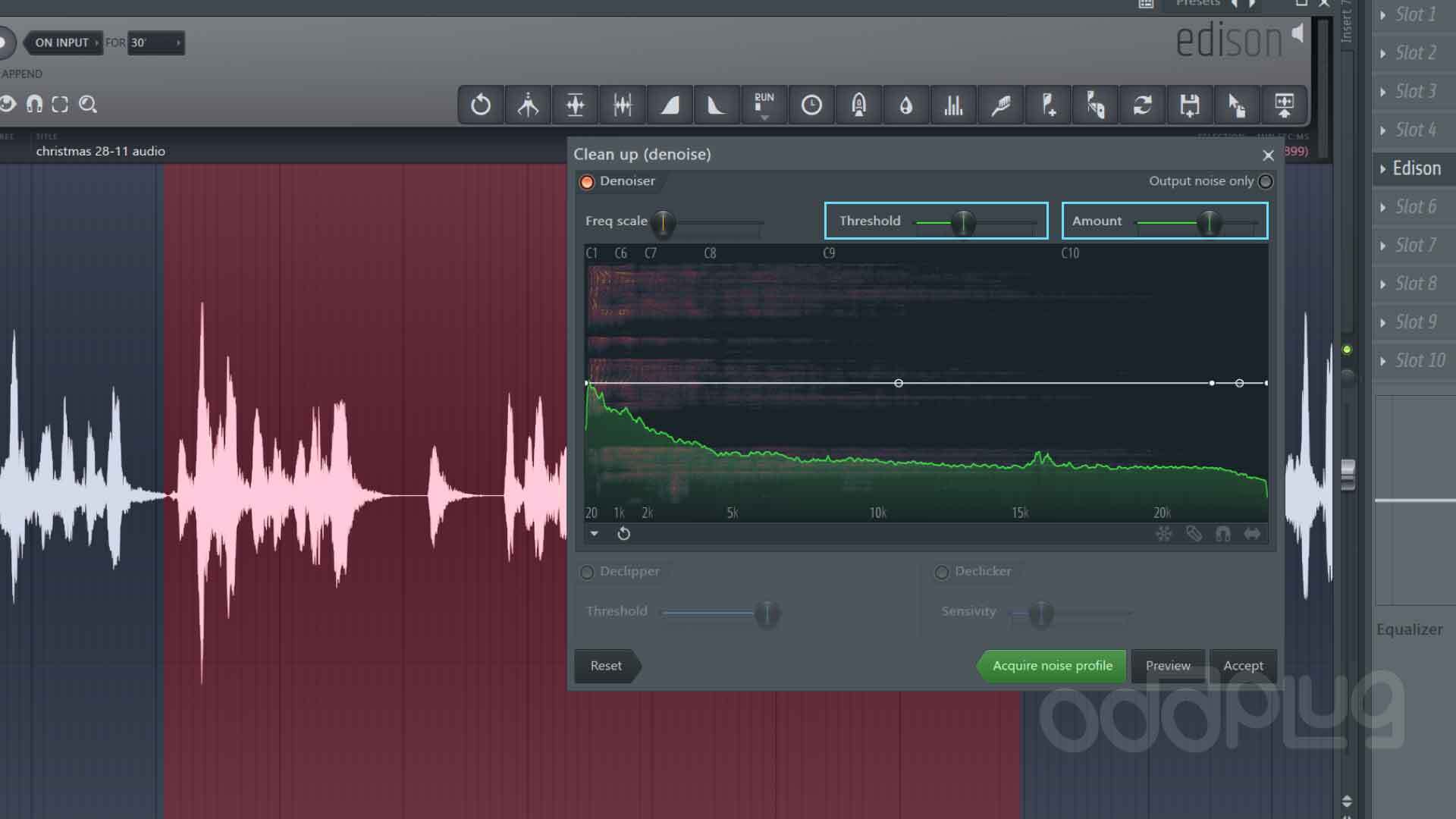Select the zoom magnifier icon
Screen dimensions: 1456x819
tap(88, 105)
